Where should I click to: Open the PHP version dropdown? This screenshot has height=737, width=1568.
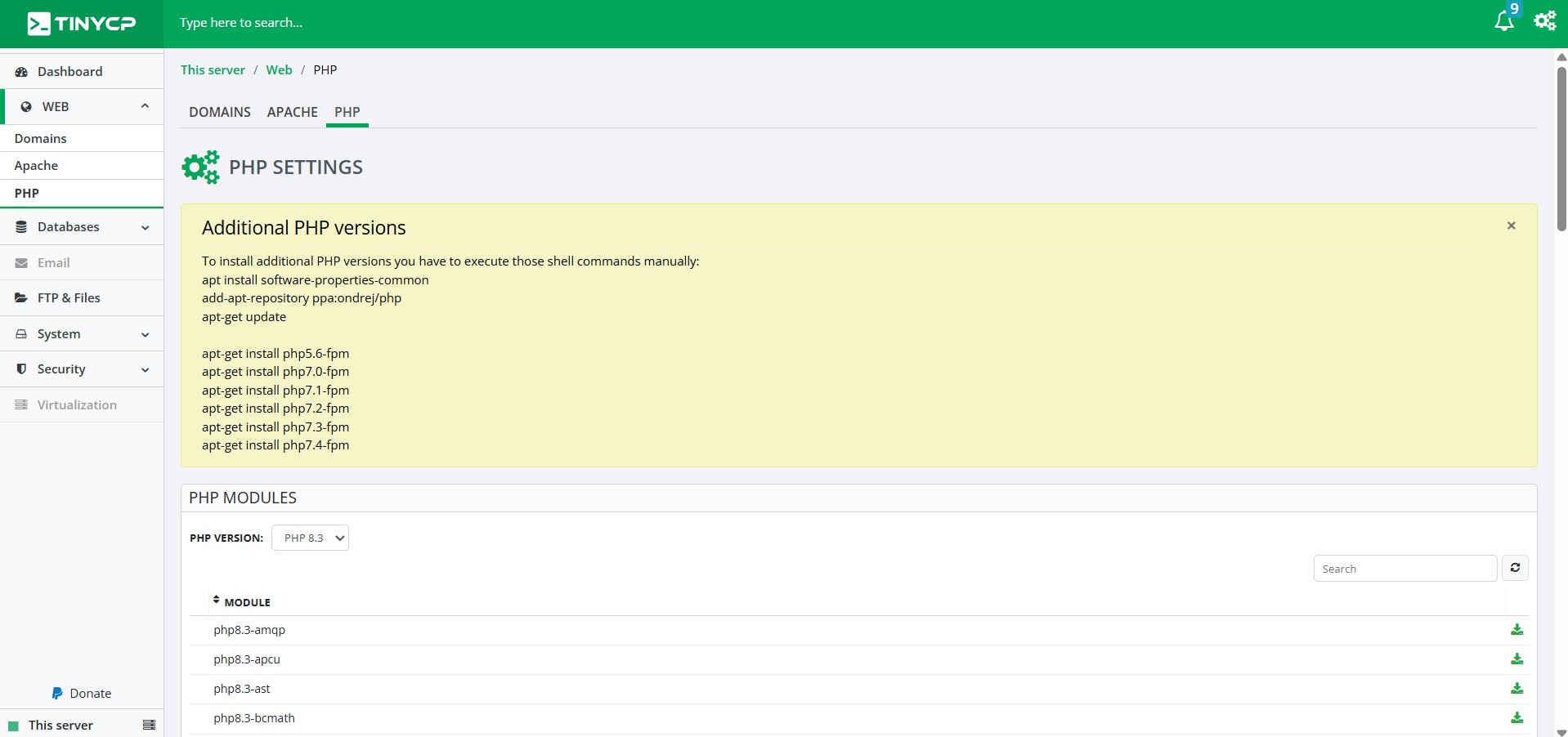[x=310, y=538]
